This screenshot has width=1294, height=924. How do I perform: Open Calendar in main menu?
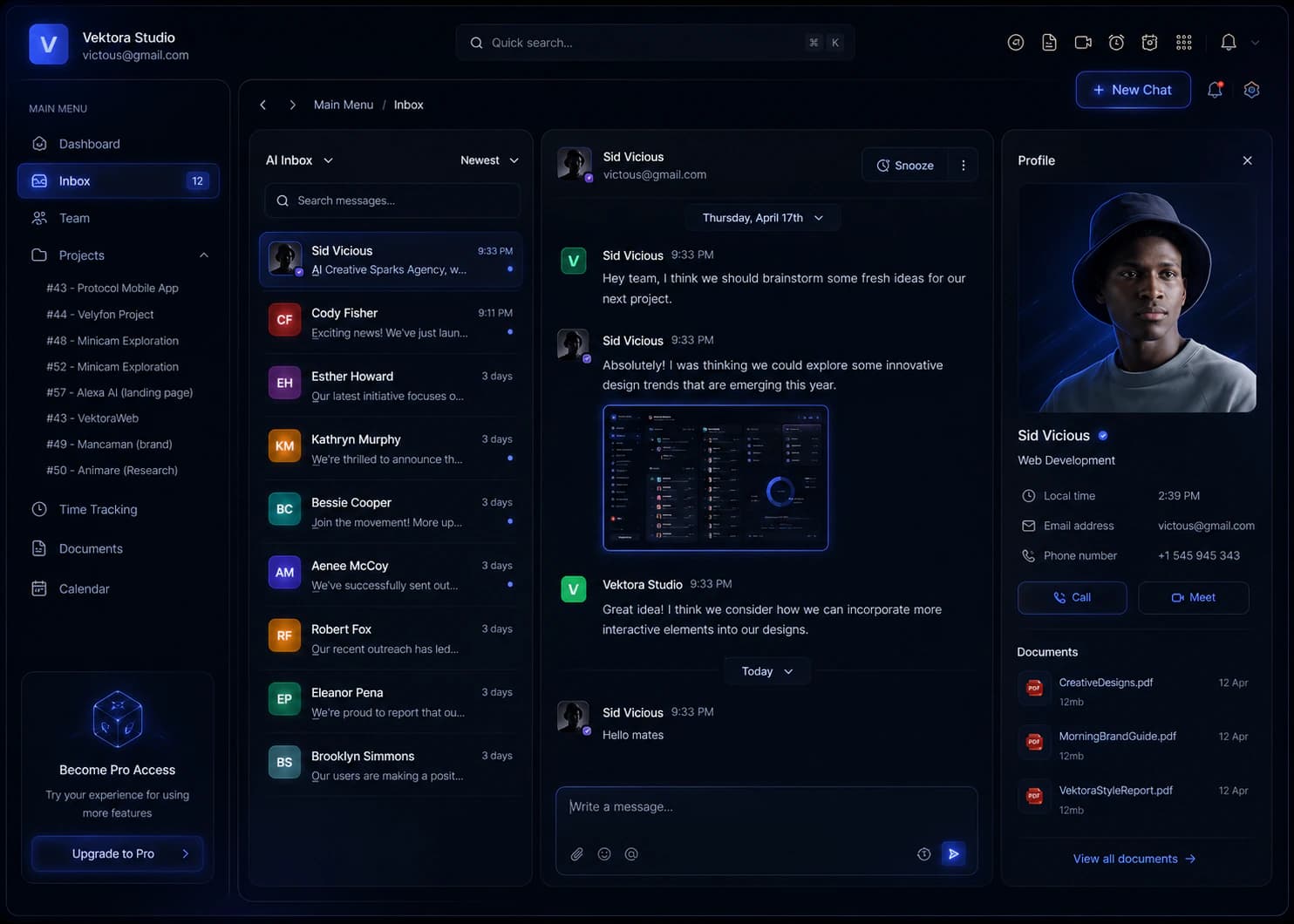[119, 588]
